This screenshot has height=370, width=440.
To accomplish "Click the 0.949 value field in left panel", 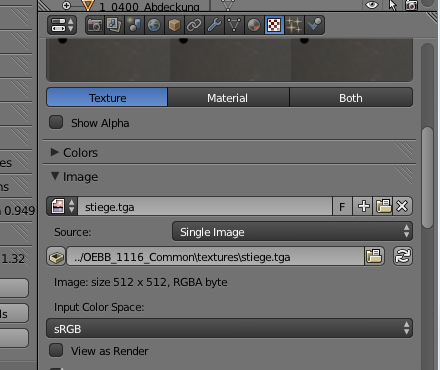I will [18, 210].
